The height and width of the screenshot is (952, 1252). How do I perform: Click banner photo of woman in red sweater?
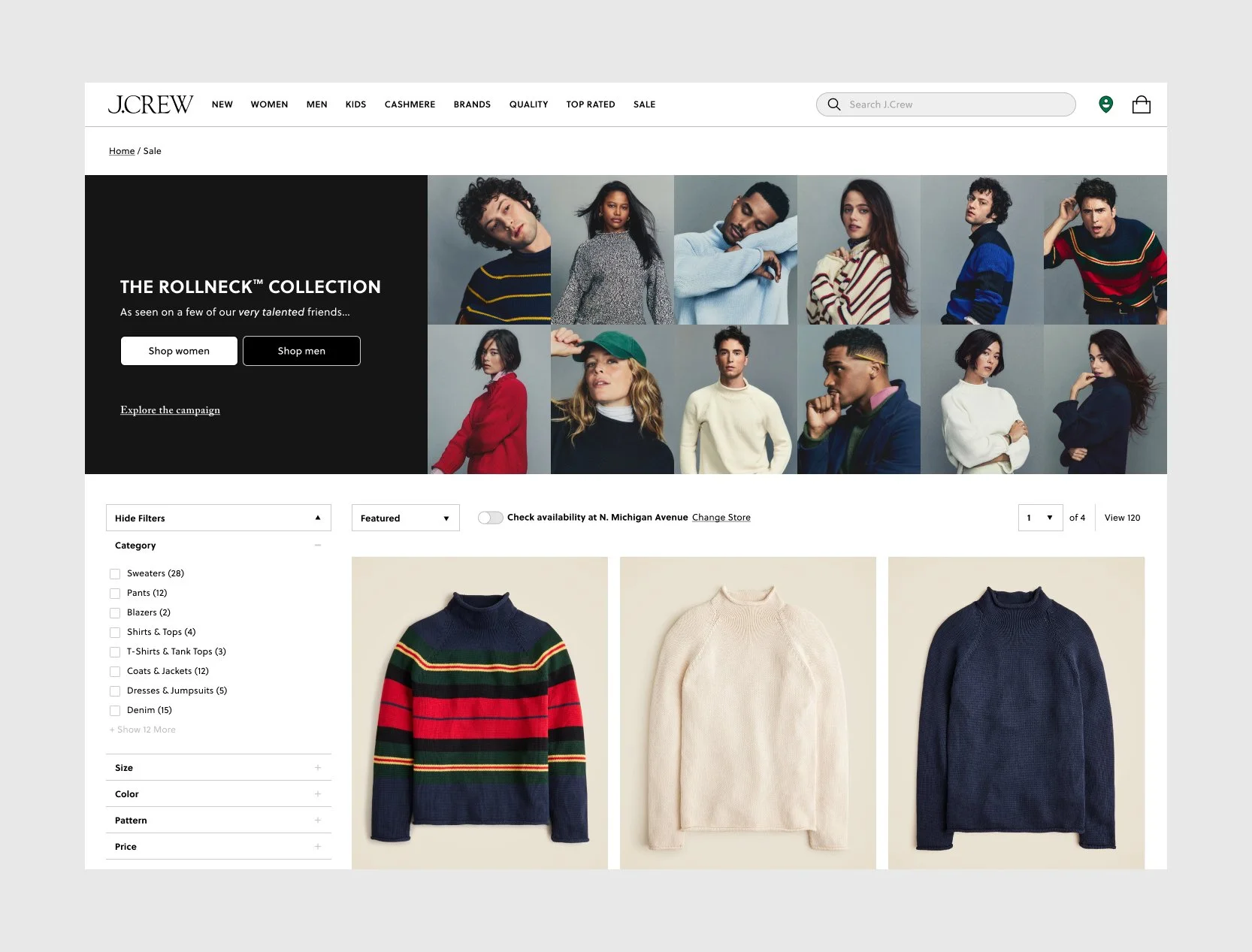[489, 400]
